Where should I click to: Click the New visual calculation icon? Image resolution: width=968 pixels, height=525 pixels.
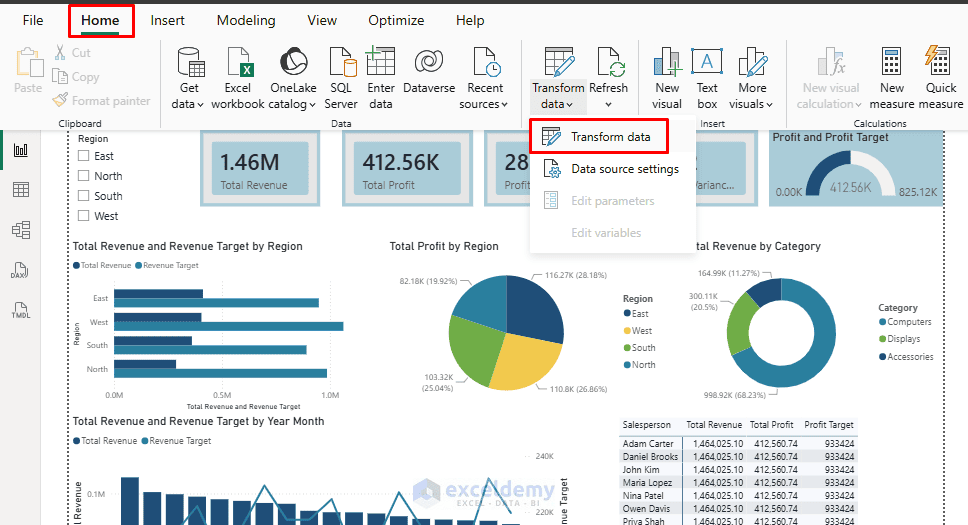point(831,62)
